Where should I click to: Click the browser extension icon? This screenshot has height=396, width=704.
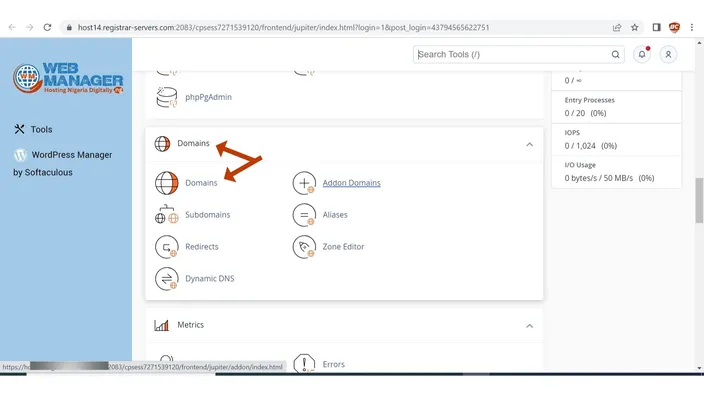click(x=674, y=27)
